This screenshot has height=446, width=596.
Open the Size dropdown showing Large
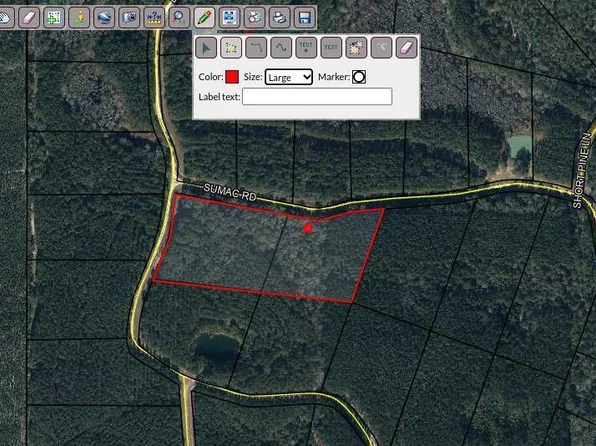click(x=289, y=77)
